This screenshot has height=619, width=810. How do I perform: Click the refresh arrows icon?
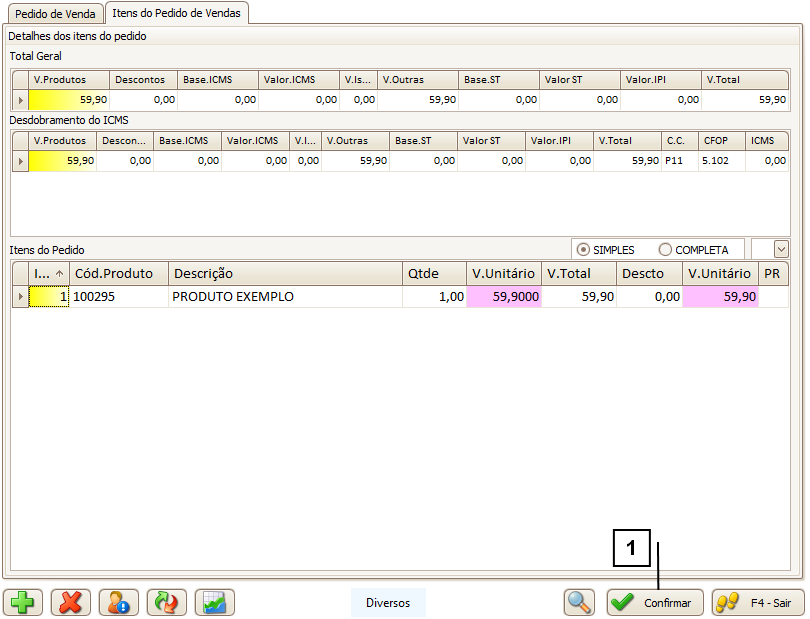(x=167, y=602)
